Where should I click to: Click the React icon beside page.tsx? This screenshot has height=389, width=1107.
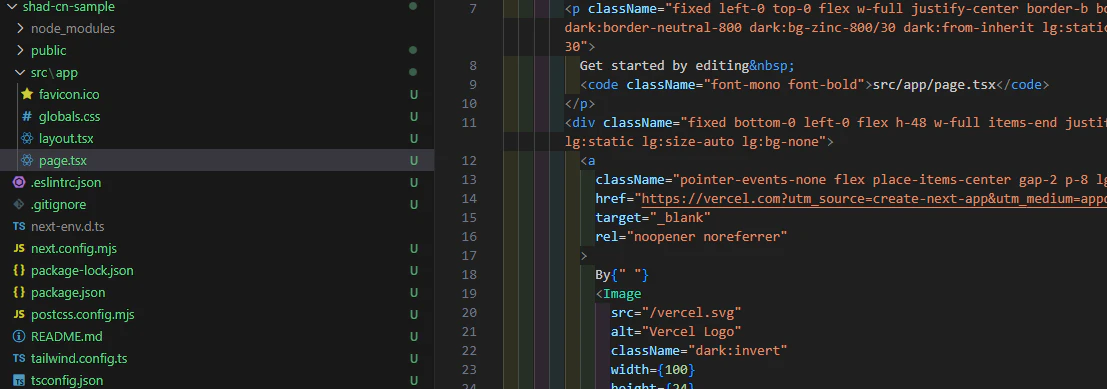click(27, 160)
